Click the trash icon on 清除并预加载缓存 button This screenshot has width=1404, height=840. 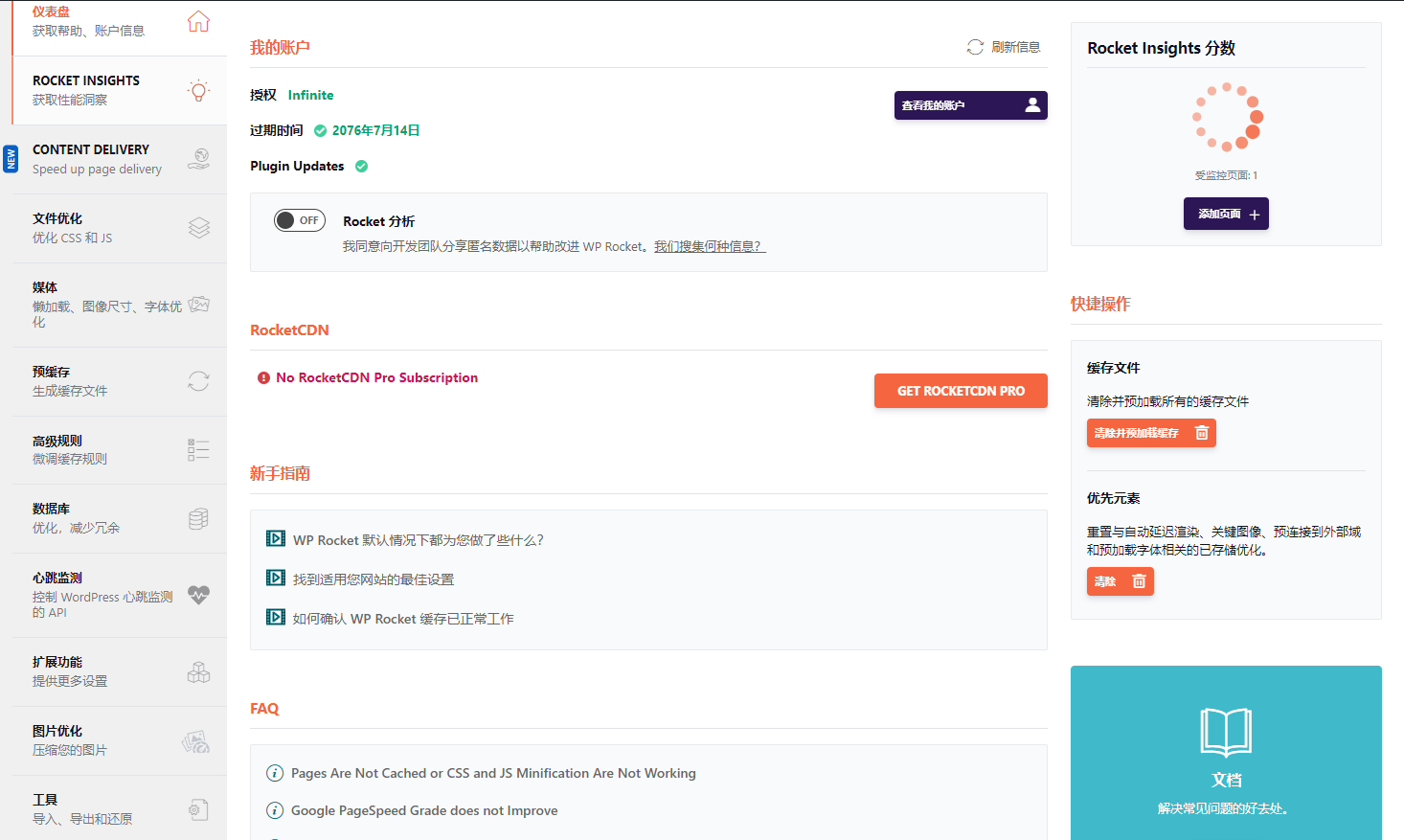[x=1202, y=433]
